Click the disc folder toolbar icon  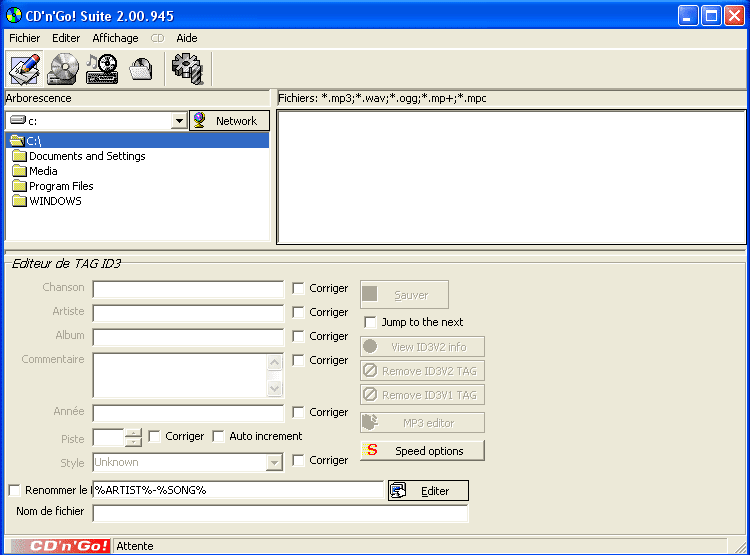(x=141, y=69)
